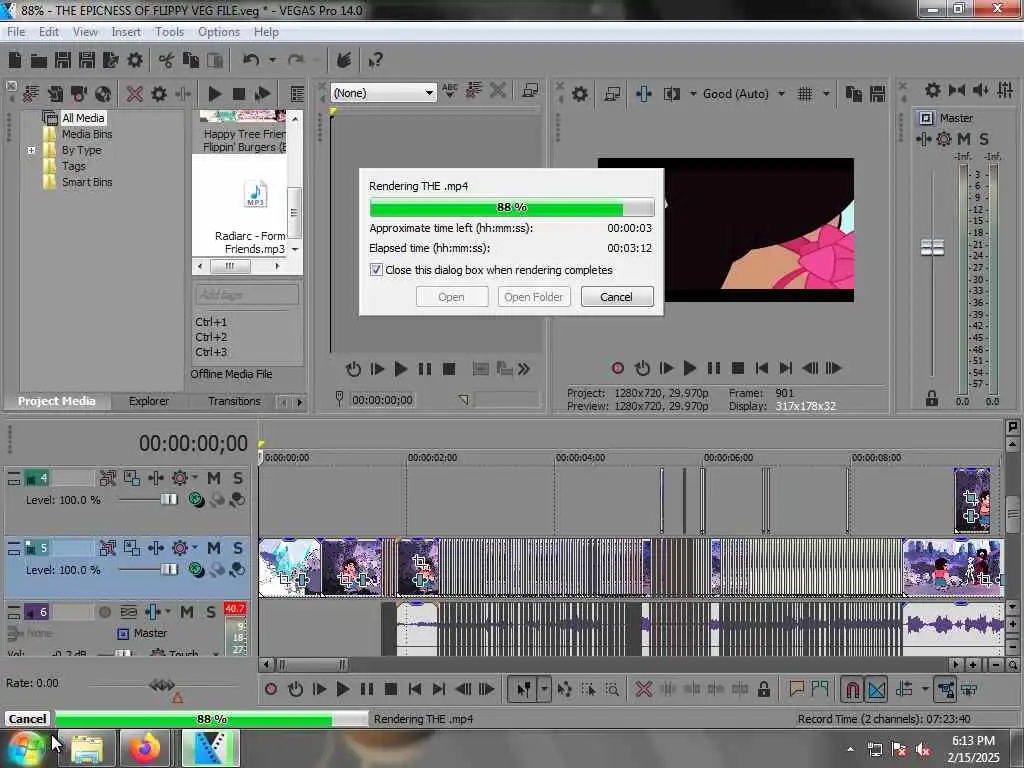Get media from web globe icon
The width and height of the screenshot is (1024, 768).
[103, 93]
